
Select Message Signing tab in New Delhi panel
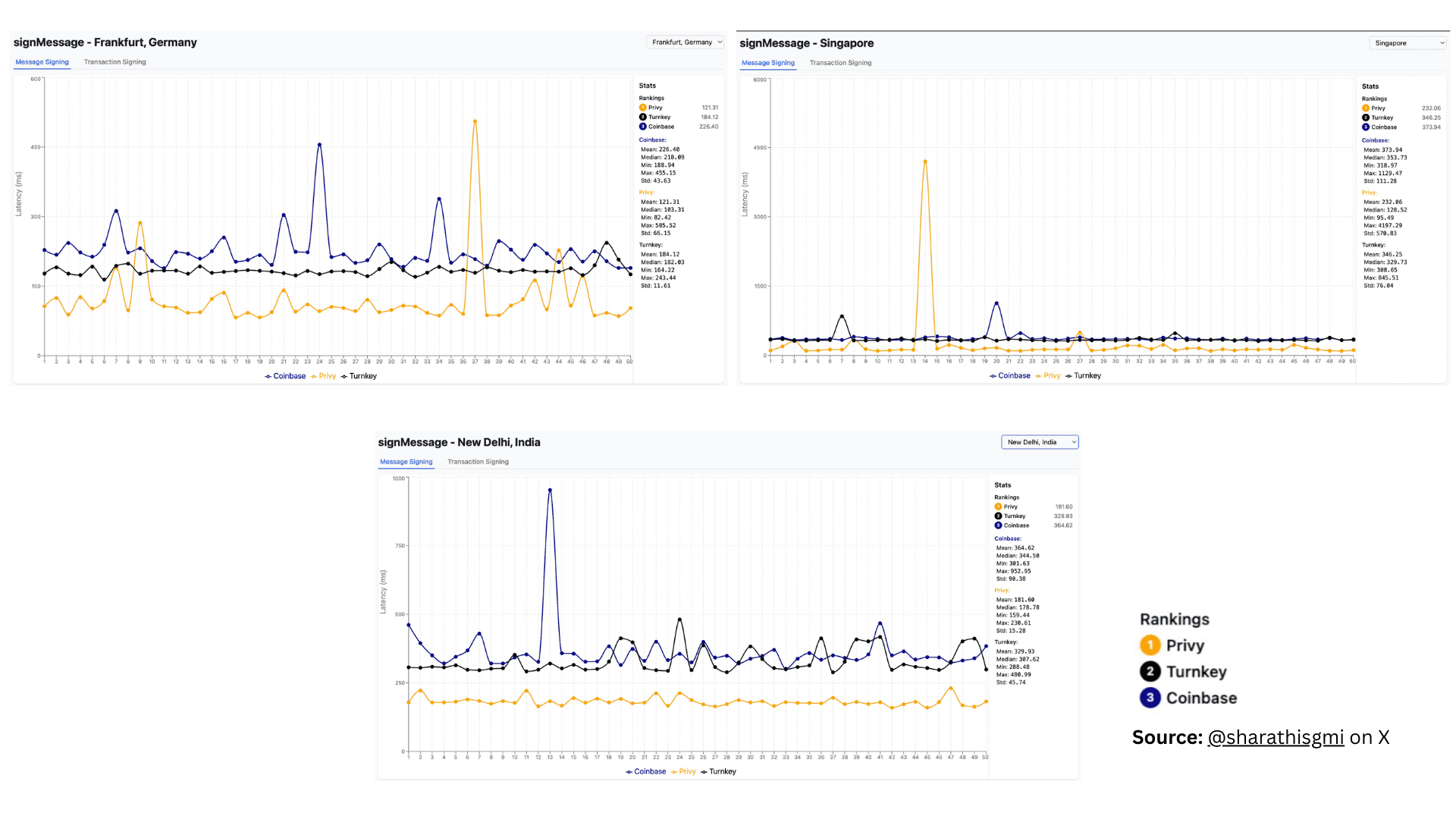coord(406,462)
